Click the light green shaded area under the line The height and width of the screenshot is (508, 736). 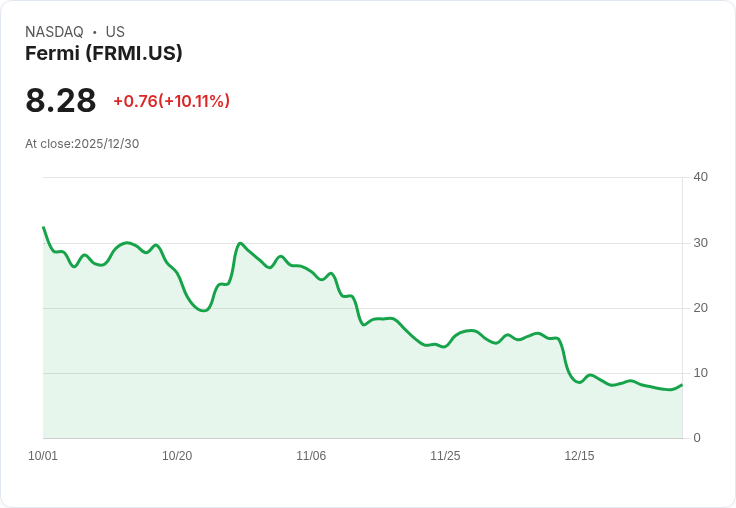click(x=300, y=380)
